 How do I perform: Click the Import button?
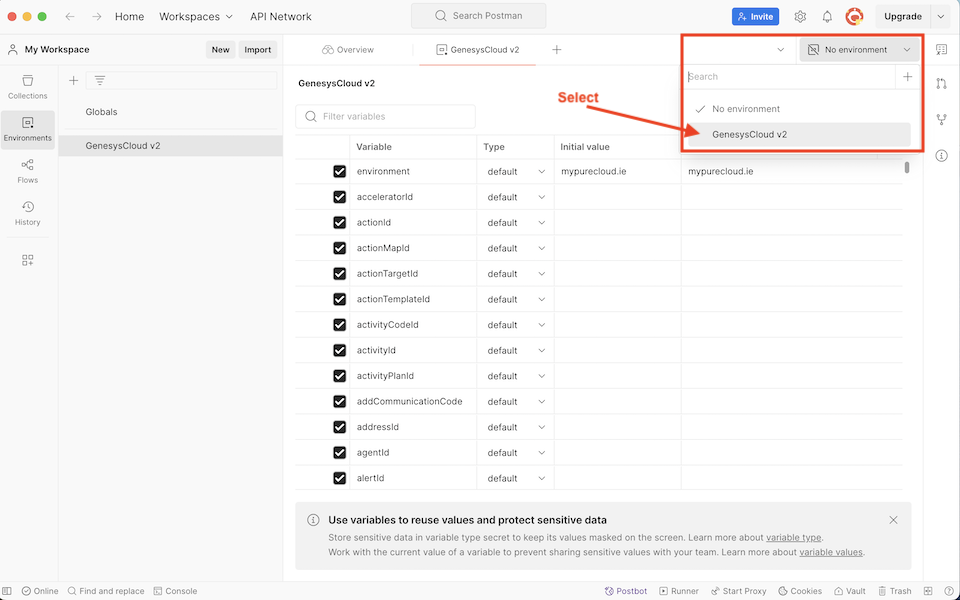coord(258,50)
